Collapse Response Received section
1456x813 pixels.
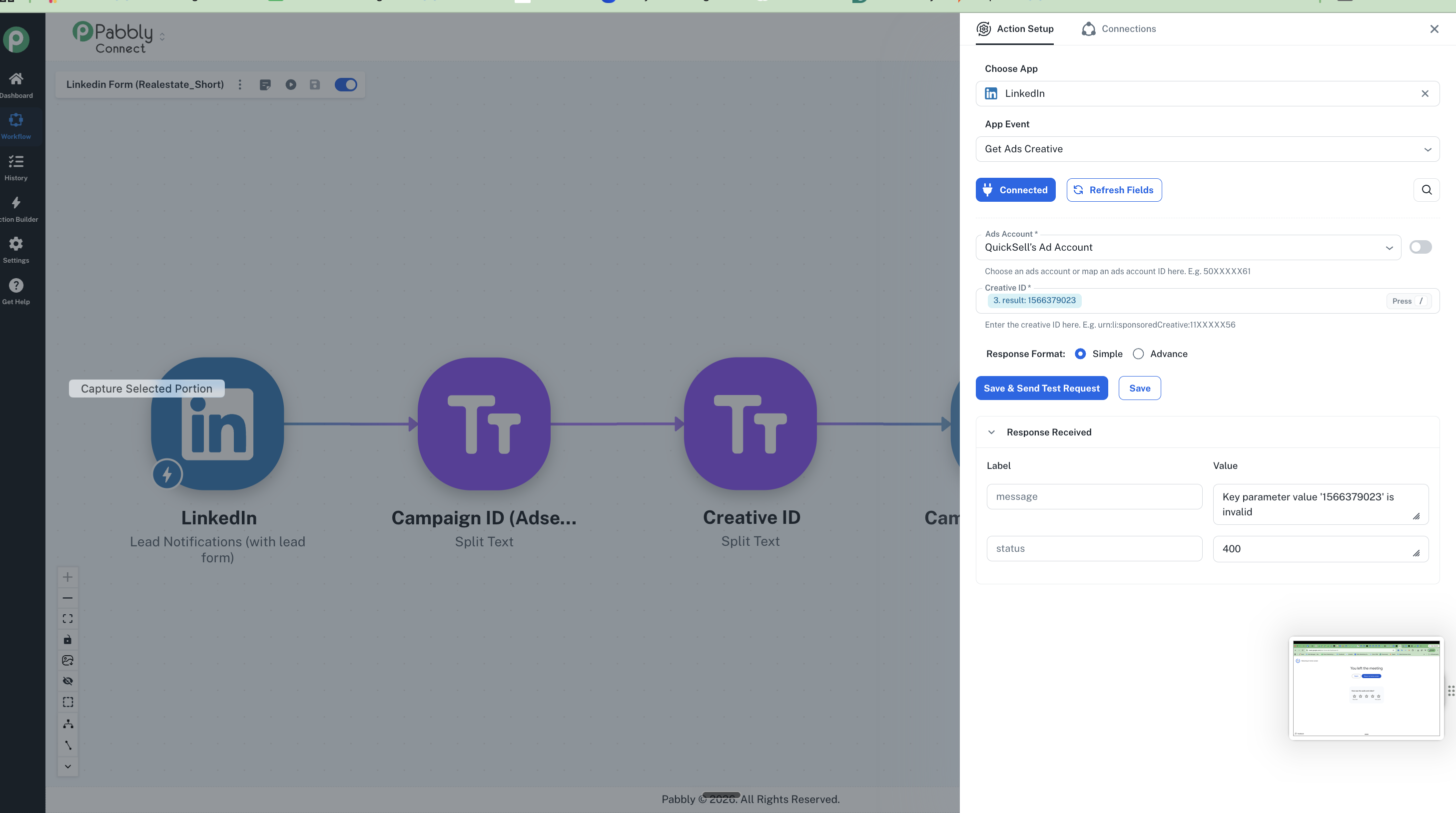coord(991,432)
